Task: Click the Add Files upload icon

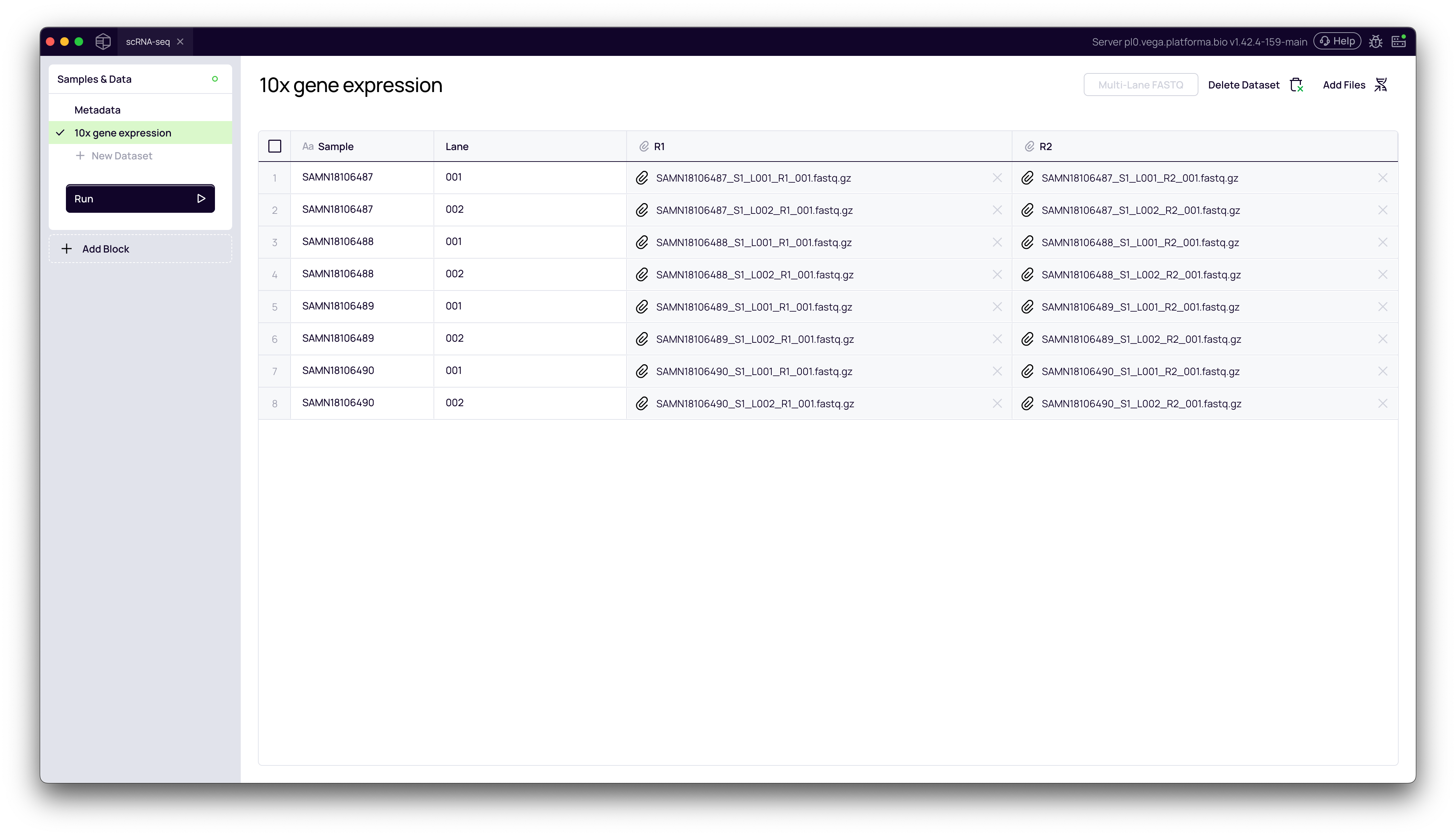Action: coord(1381,85)
